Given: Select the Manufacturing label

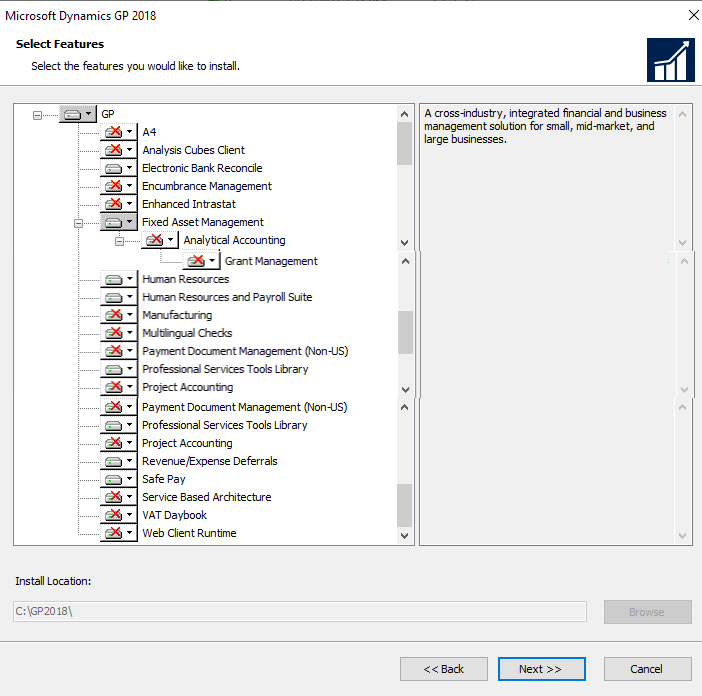Looking at the screenshot, I should pyautogui.click(x=177, y=315).
